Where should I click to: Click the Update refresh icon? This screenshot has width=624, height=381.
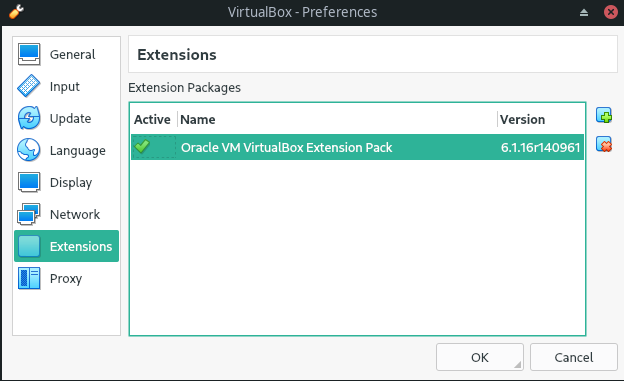tap(29, 118)
